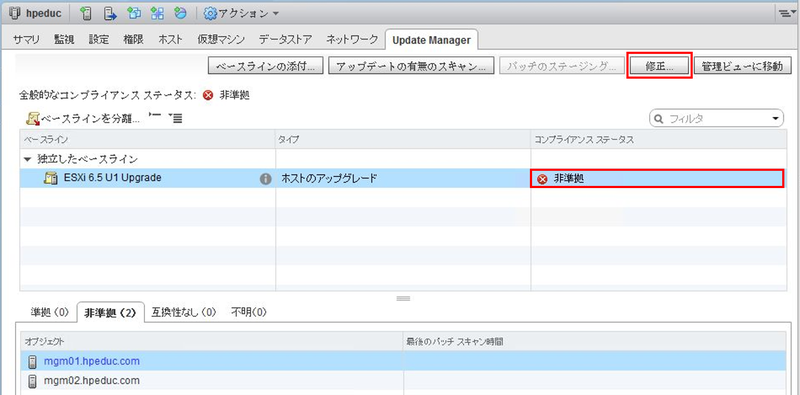Click the collapse-all icon beside ベースラインを分離

[154, 116]
